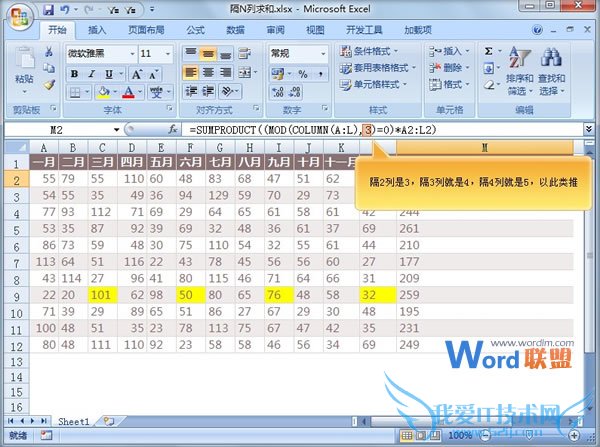Image resolution: width=600 pixels, height=447 pixels.
Task: Click Insert cells (插入) button
Action: 449,51
